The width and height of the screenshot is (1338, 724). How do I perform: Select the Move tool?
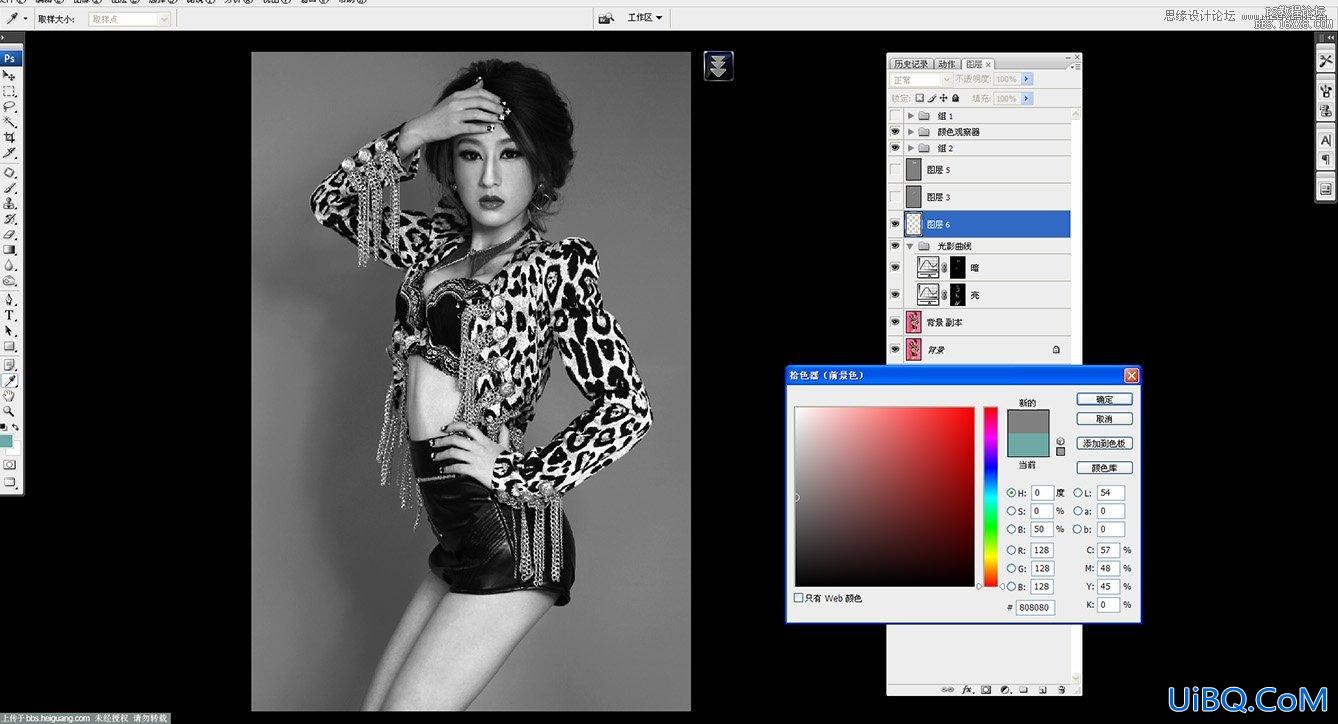[10, 75]
